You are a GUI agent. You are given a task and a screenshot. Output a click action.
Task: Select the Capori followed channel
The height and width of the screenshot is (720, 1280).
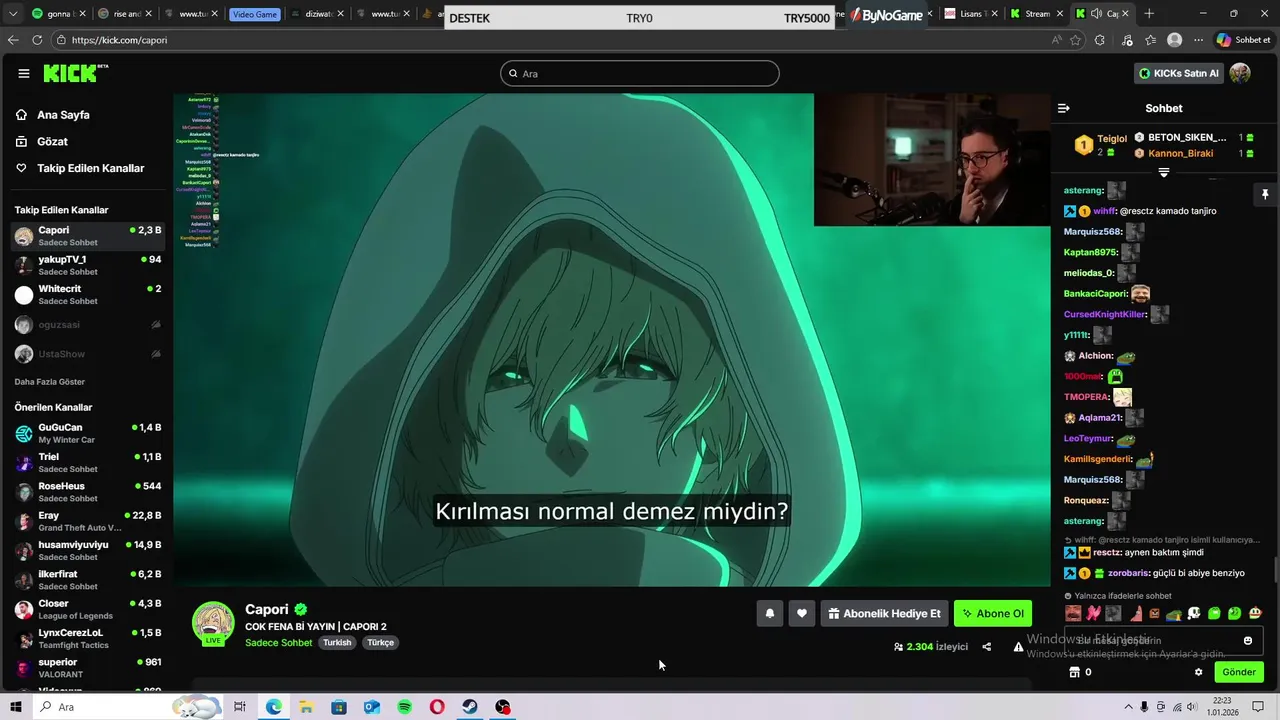tap(88, 236)
